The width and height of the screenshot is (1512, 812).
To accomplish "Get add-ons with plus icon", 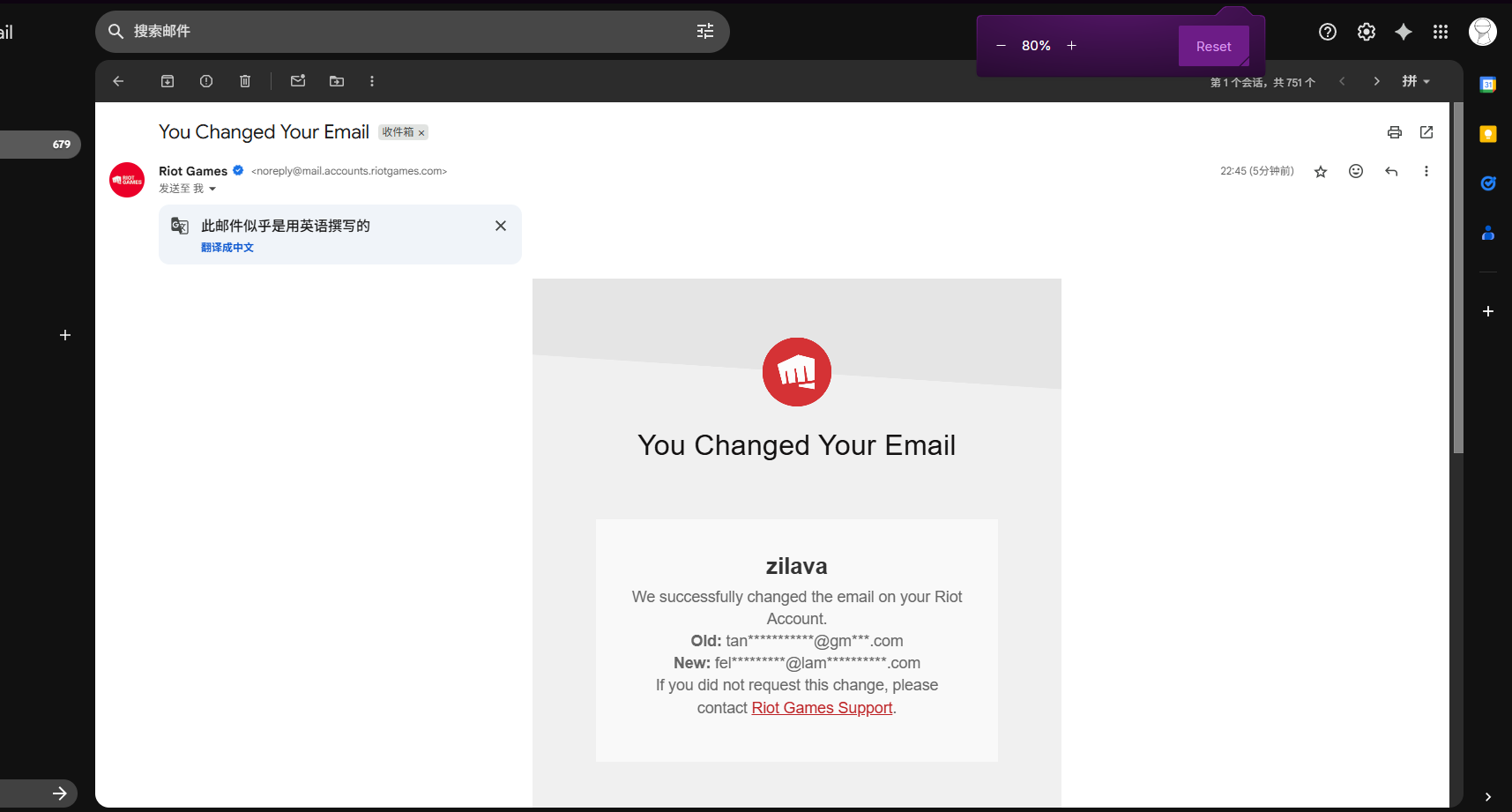I will tap(1488, 311).
